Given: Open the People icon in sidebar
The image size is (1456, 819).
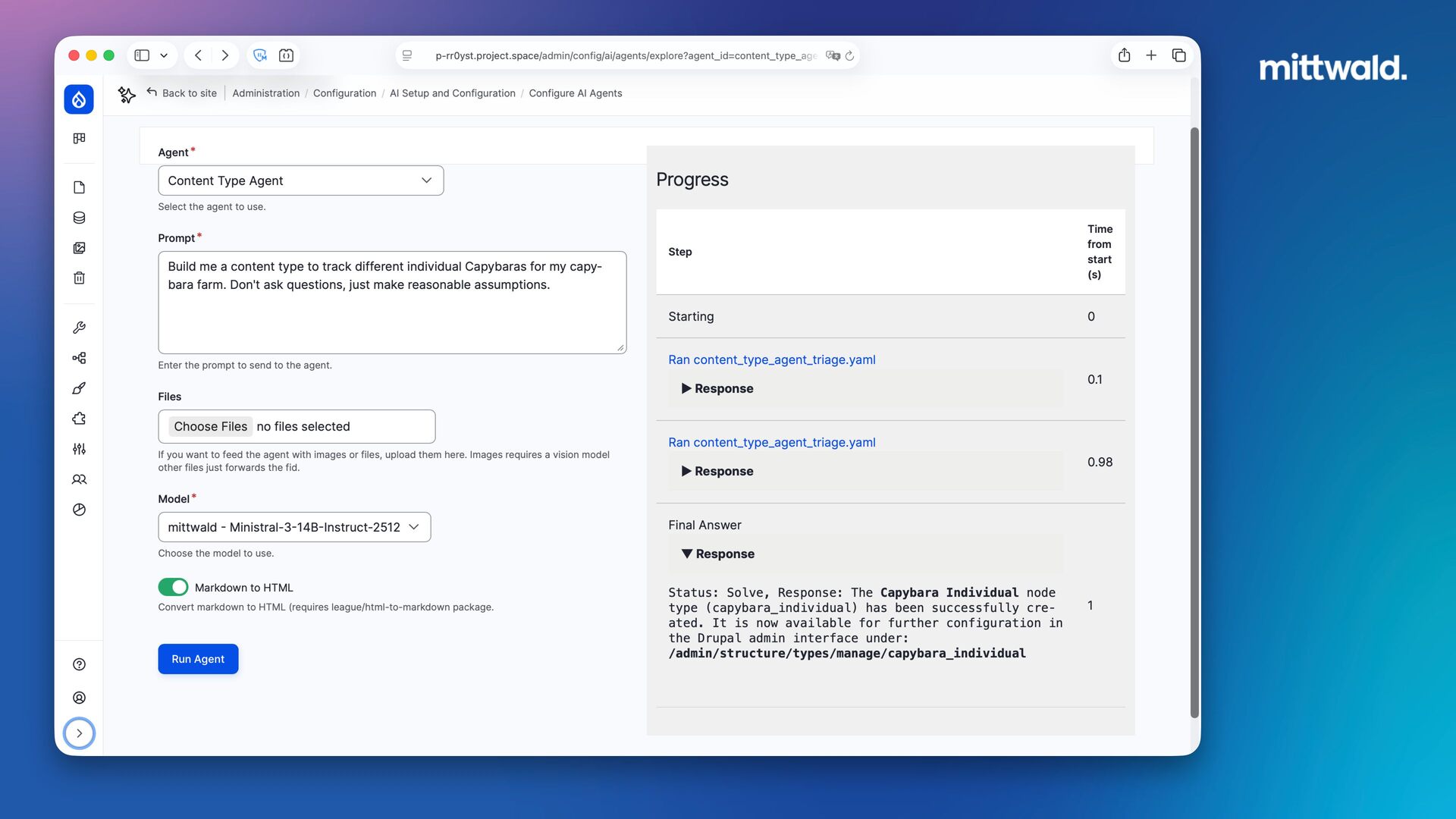Looking at the screenshot, I should (x=79, y=479).
